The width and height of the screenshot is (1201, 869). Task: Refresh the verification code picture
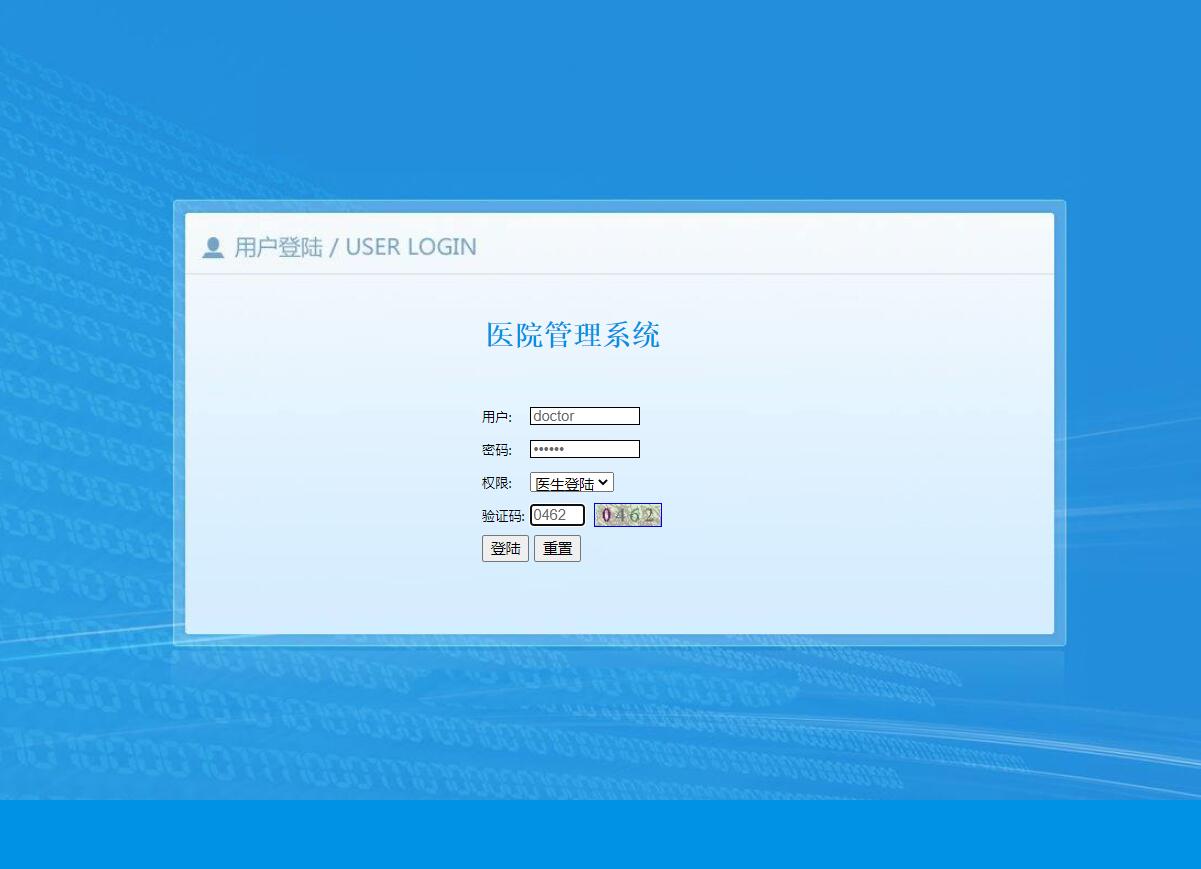(x=627, y=514)
